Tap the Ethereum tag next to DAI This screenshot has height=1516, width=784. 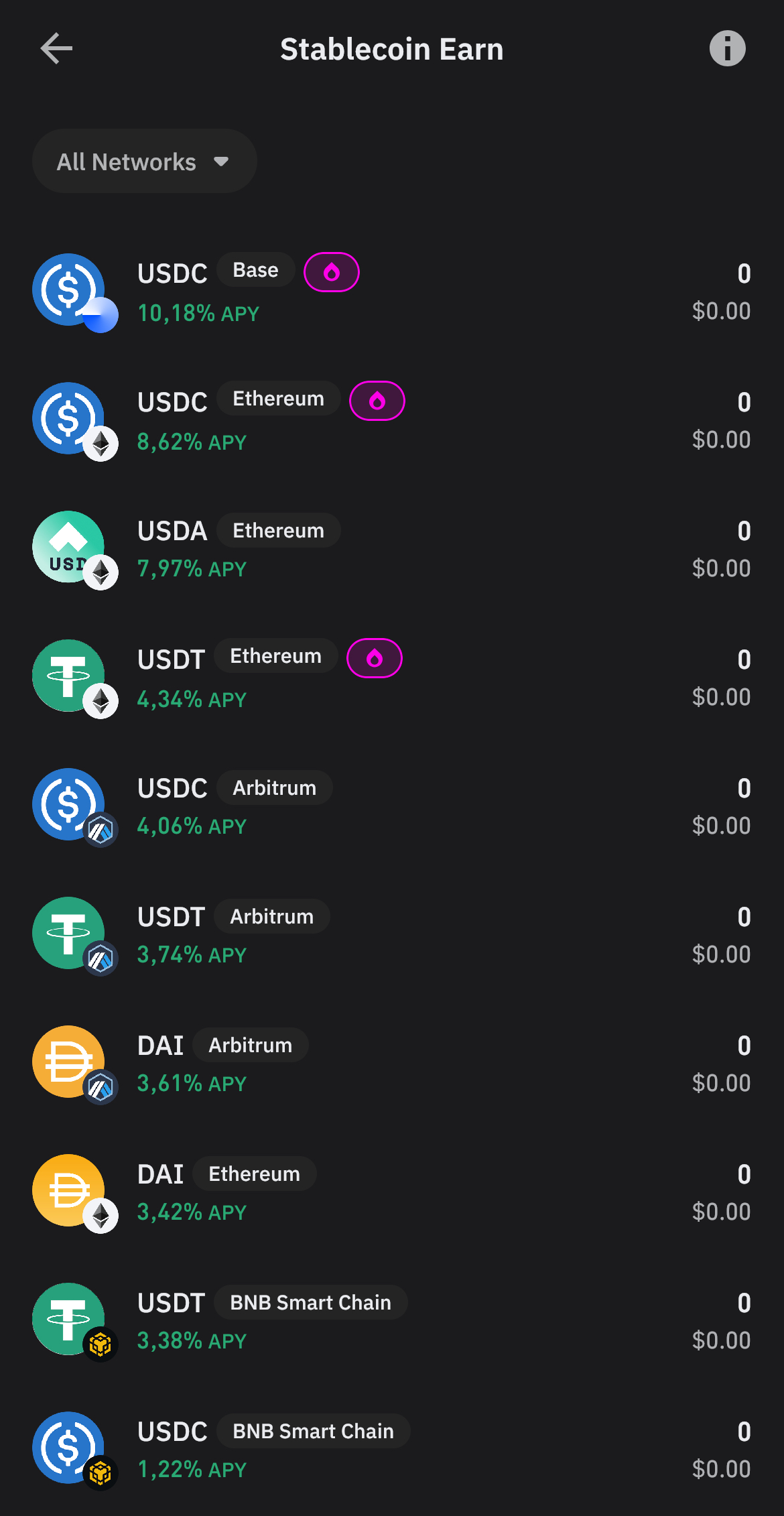[254, 1174]
